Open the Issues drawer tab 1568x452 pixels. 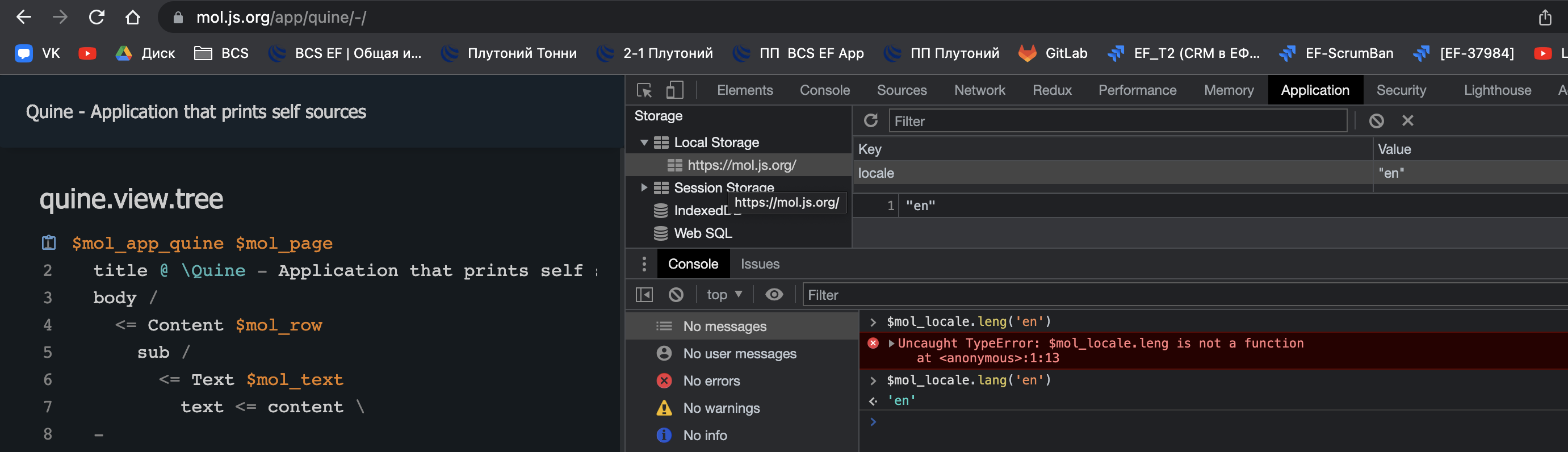pos(760,264)
